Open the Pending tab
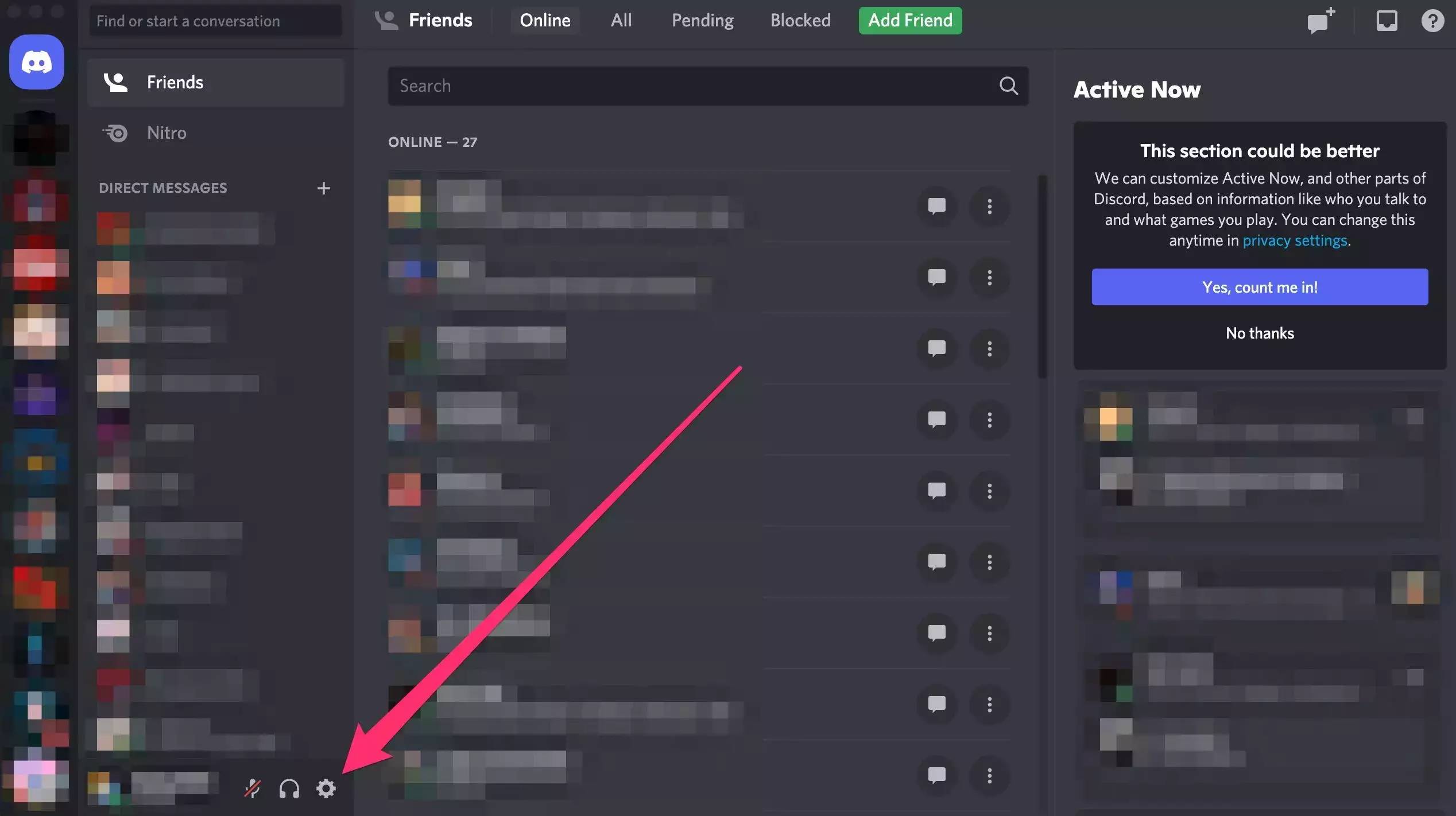Screen dimensions: 1456x816 click(702, 21)
